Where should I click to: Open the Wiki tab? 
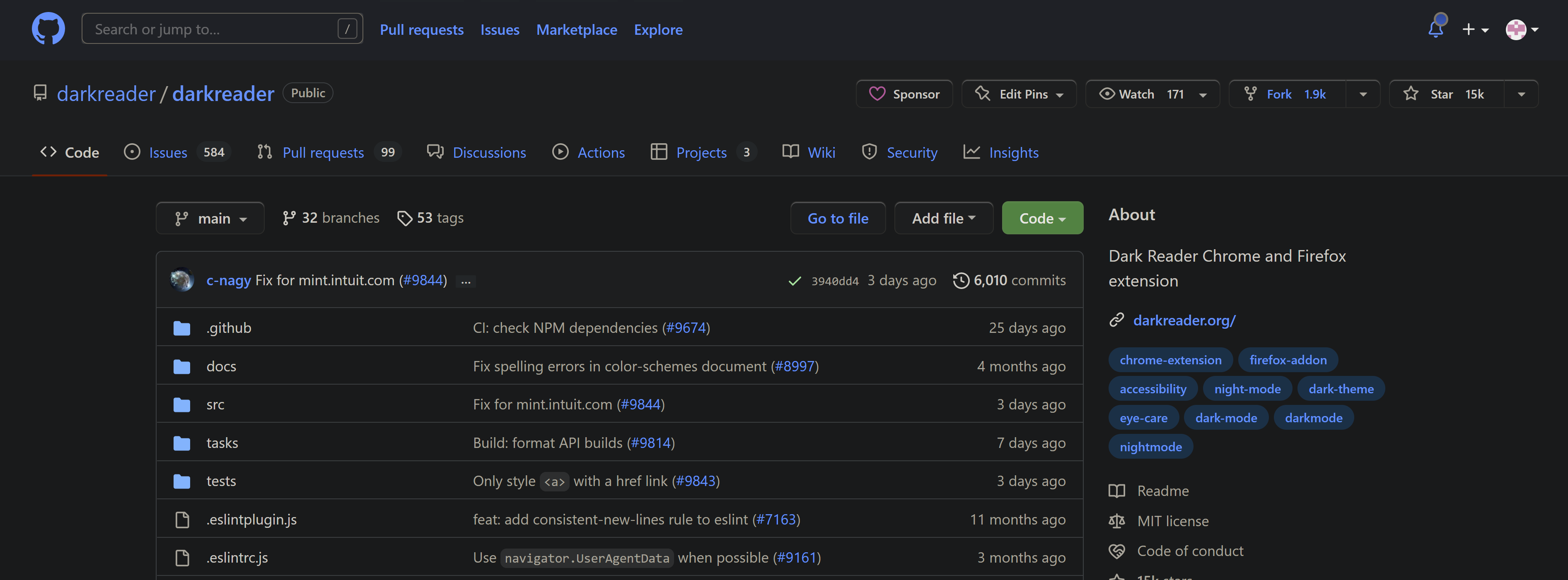[x=809, y=152]
